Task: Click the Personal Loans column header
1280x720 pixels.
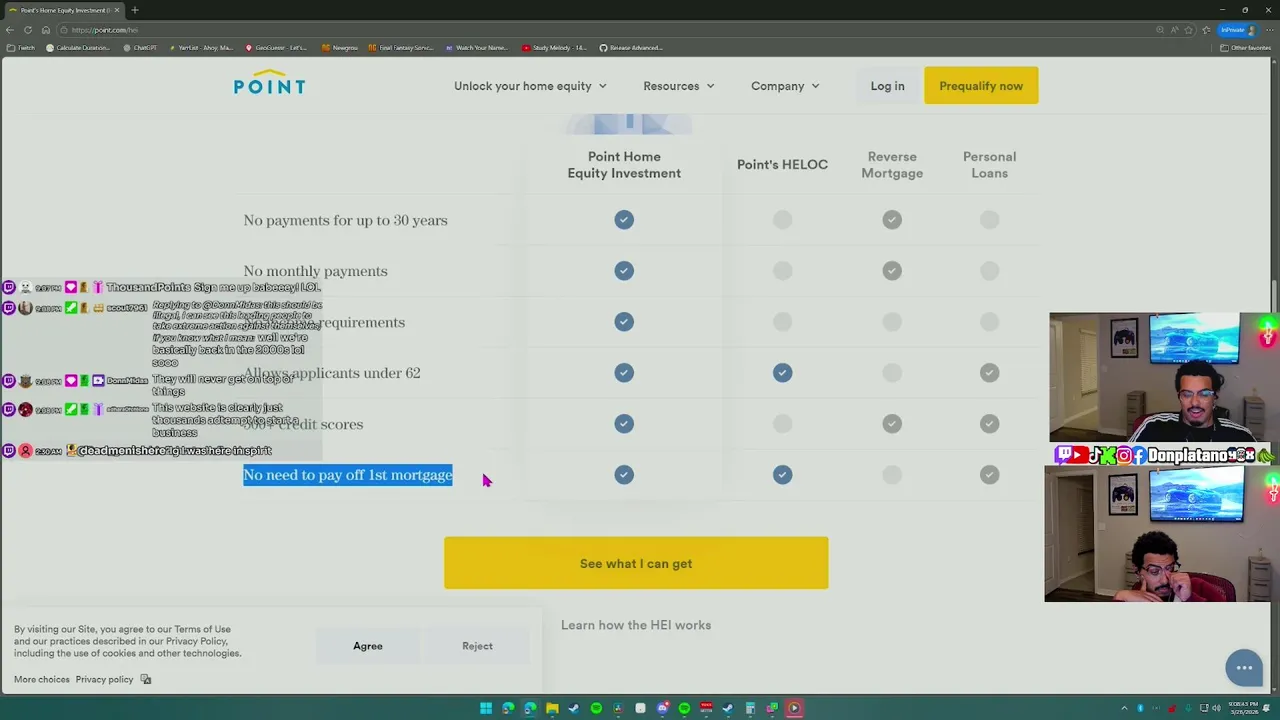Action: point(989,165)
